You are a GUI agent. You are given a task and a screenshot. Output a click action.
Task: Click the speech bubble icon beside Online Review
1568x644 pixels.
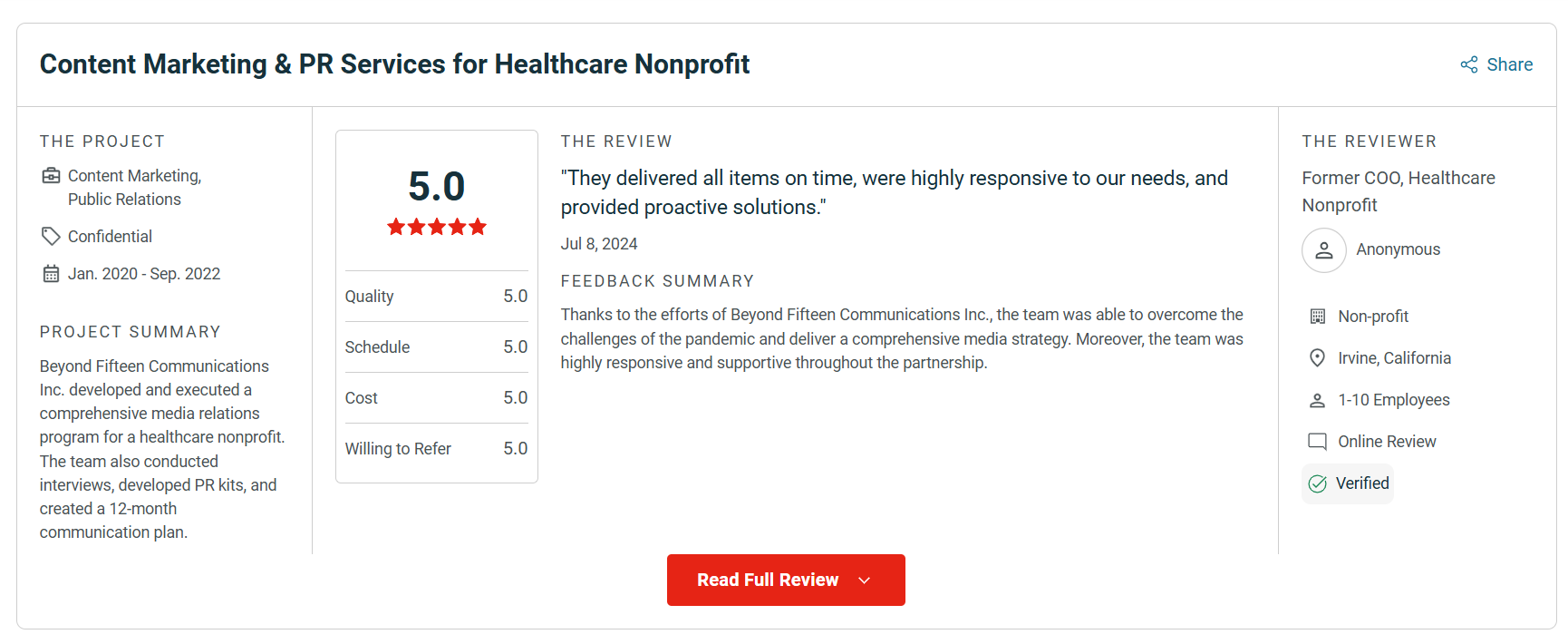click(x=1317, y=441)
